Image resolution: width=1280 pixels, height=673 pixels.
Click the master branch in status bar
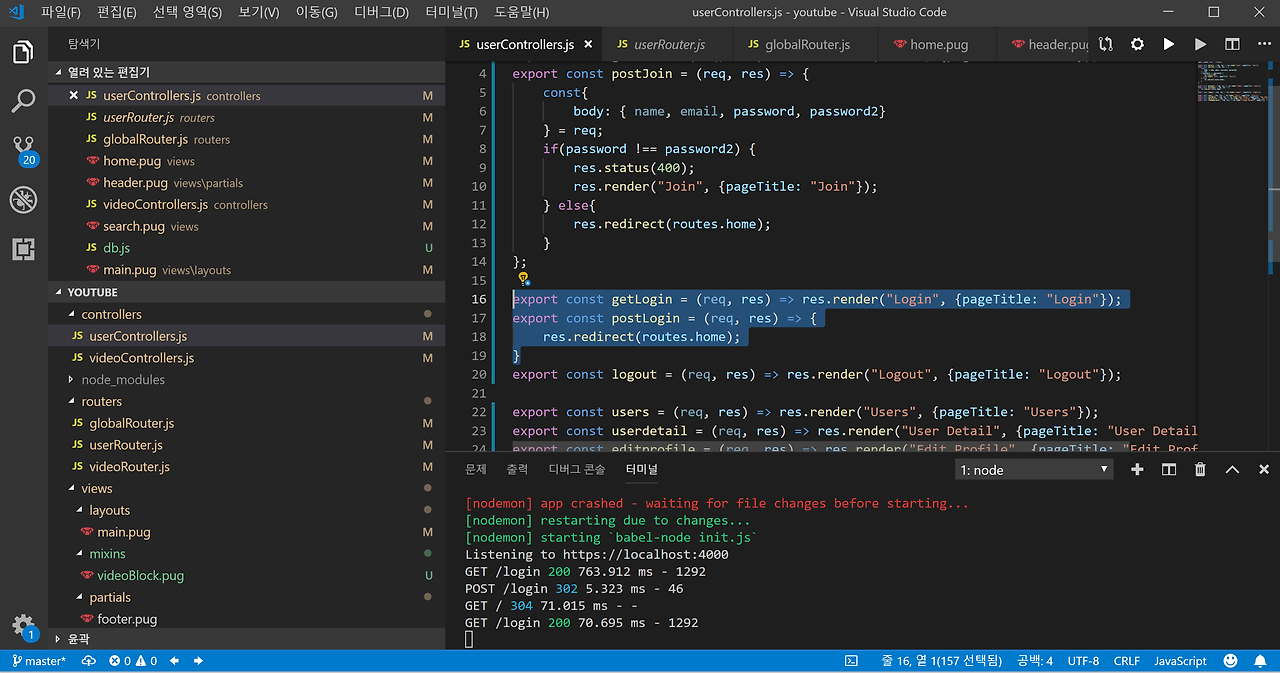pos(38,661)
